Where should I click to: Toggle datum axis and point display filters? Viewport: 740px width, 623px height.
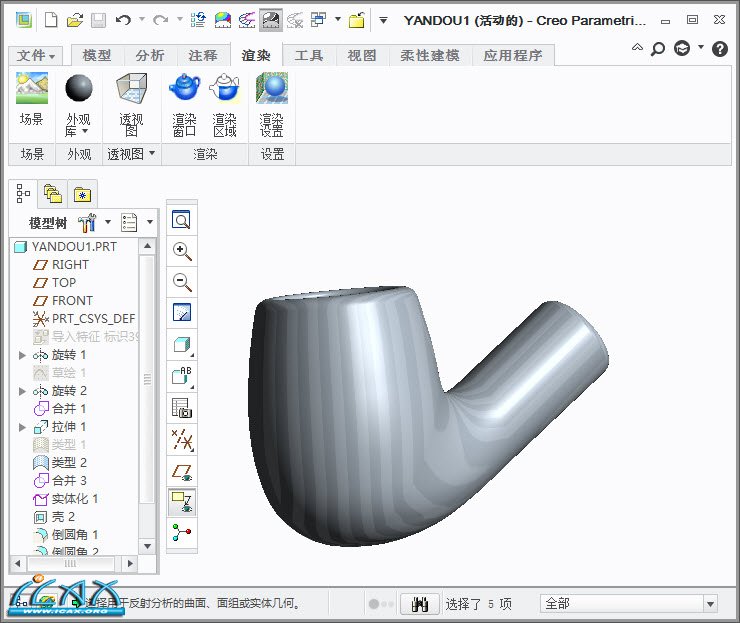182,438
